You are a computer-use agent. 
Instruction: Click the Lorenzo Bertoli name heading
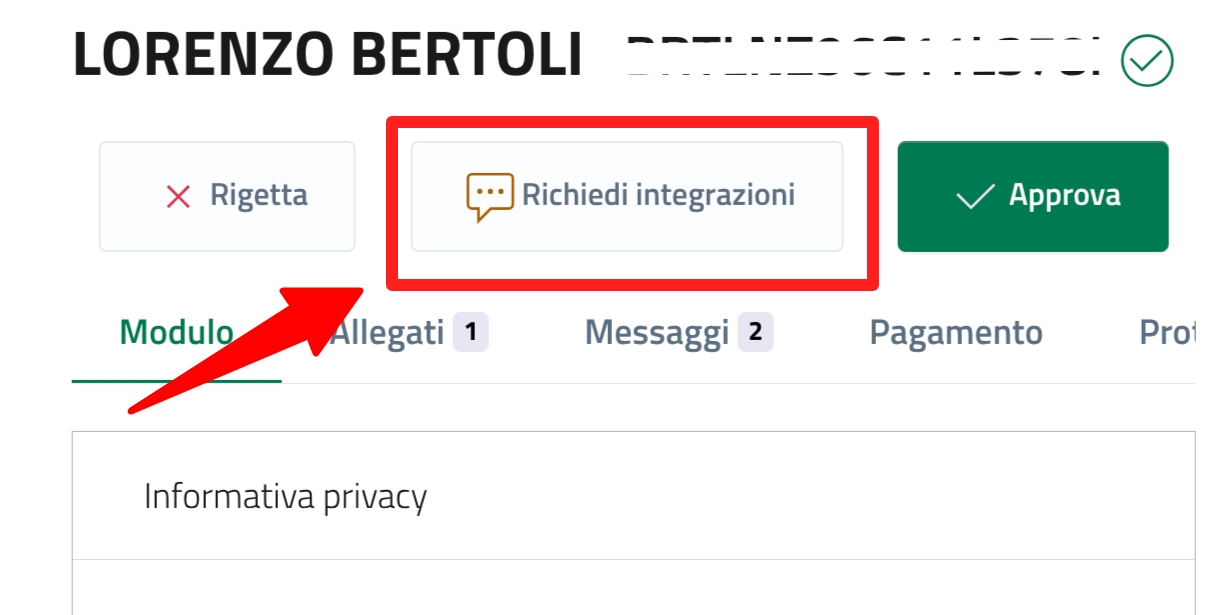click(328, 57)
